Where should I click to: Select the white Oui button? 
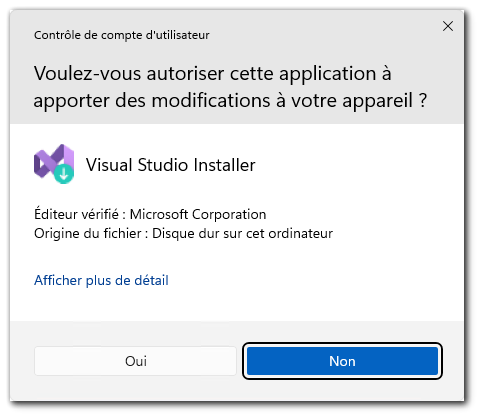click(135, 361)
